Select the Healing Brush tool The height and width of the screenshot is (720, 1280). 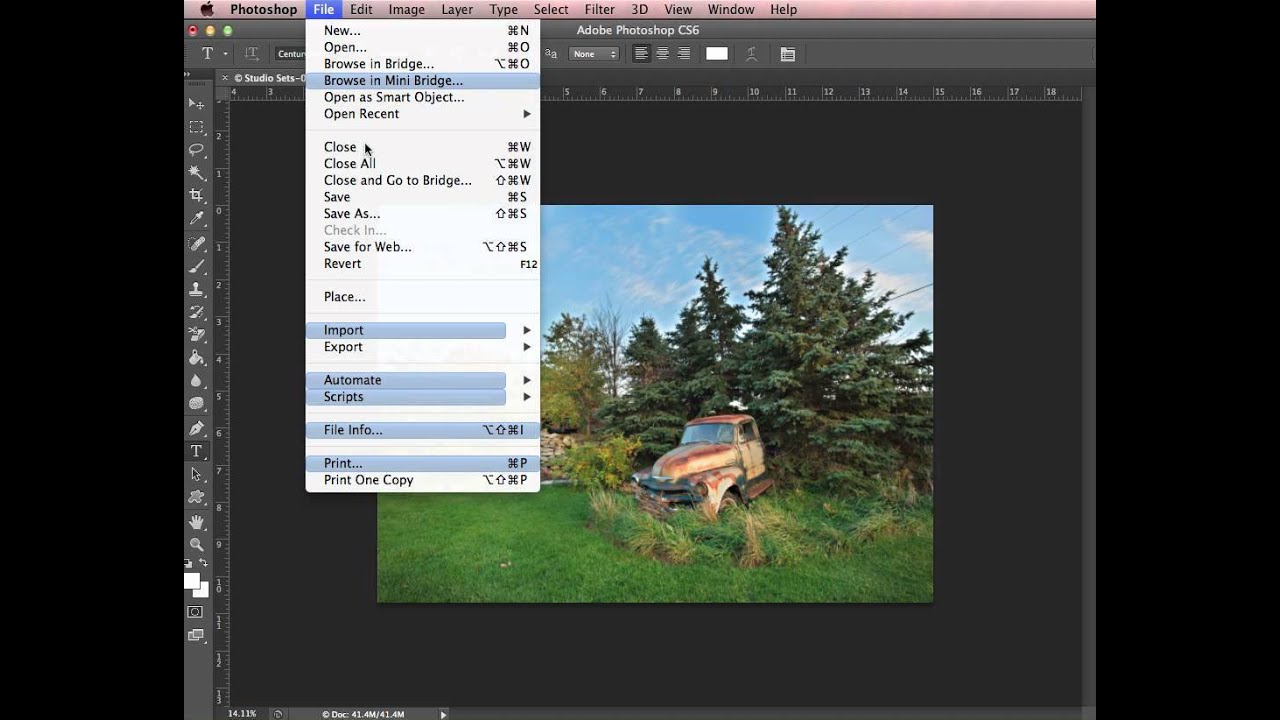(196, 243)
